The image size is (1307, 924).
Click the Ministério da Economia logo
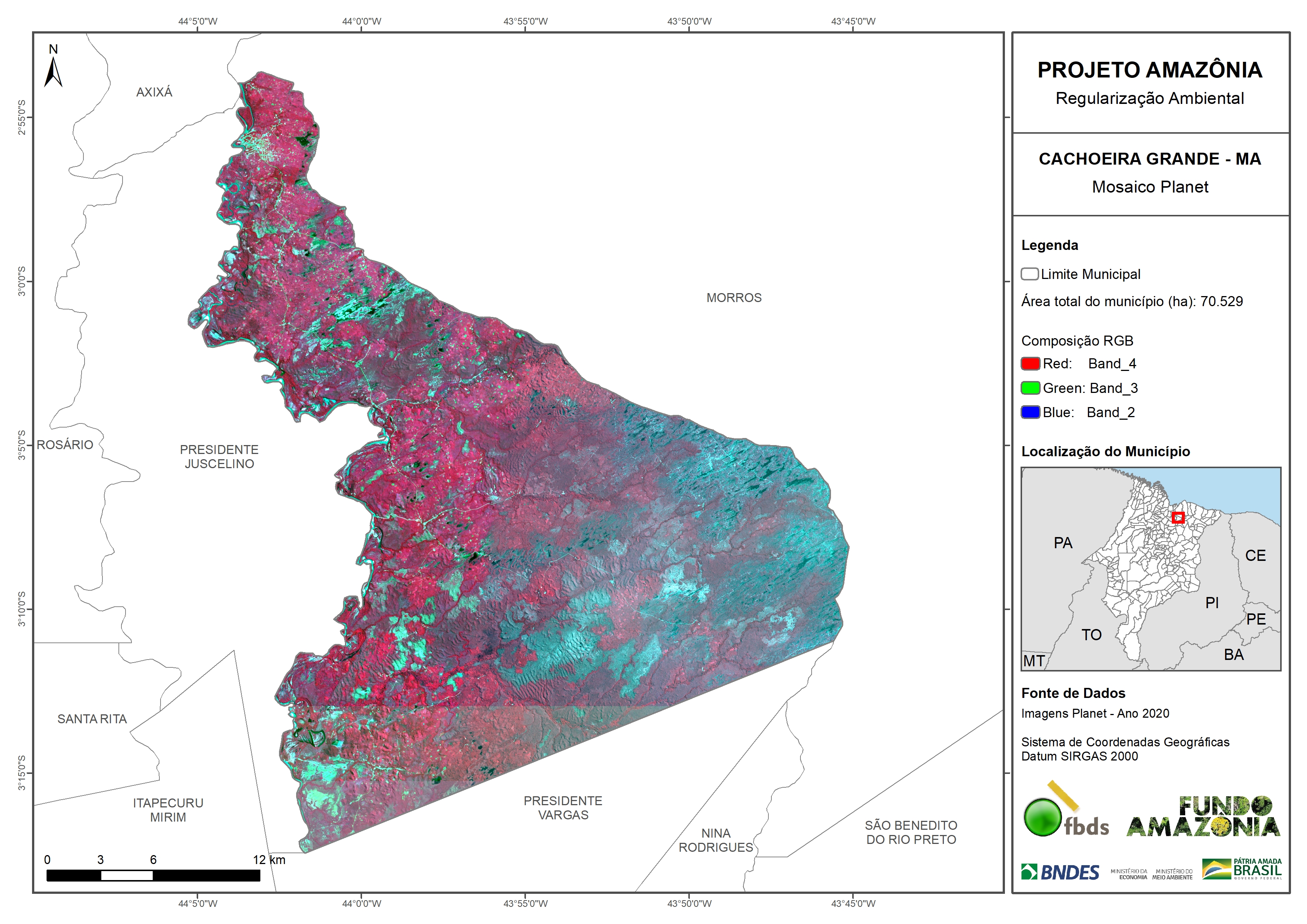click(x=1129, y=874)
